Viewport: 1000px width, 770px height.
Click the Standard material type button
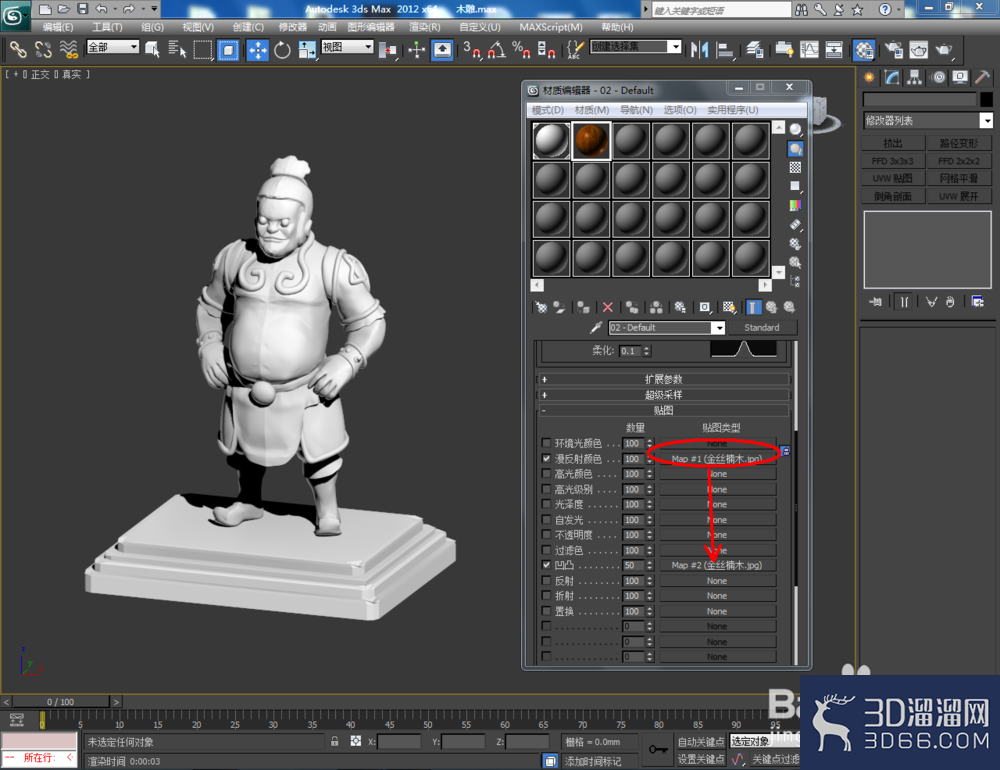[x=762, y=327]
